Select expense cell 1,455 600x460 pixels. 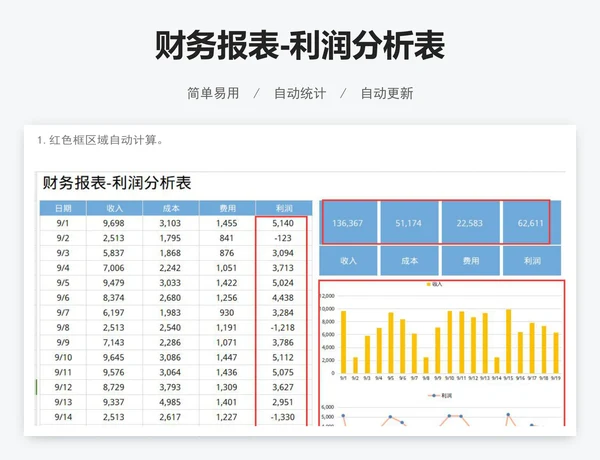227,223
